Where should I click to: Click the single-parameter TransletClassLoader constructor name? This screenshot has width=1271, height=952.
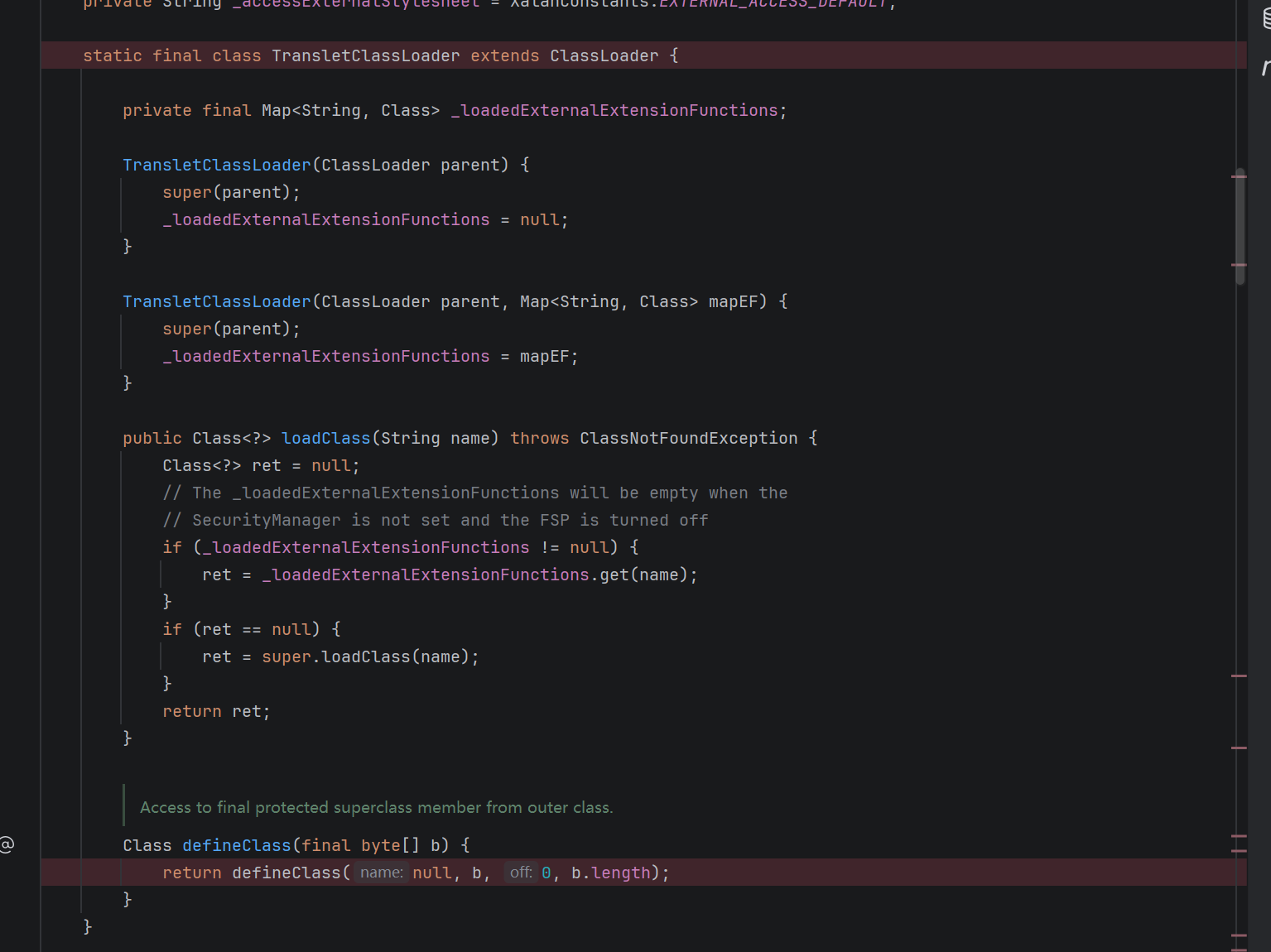click(x=216, y=165)
